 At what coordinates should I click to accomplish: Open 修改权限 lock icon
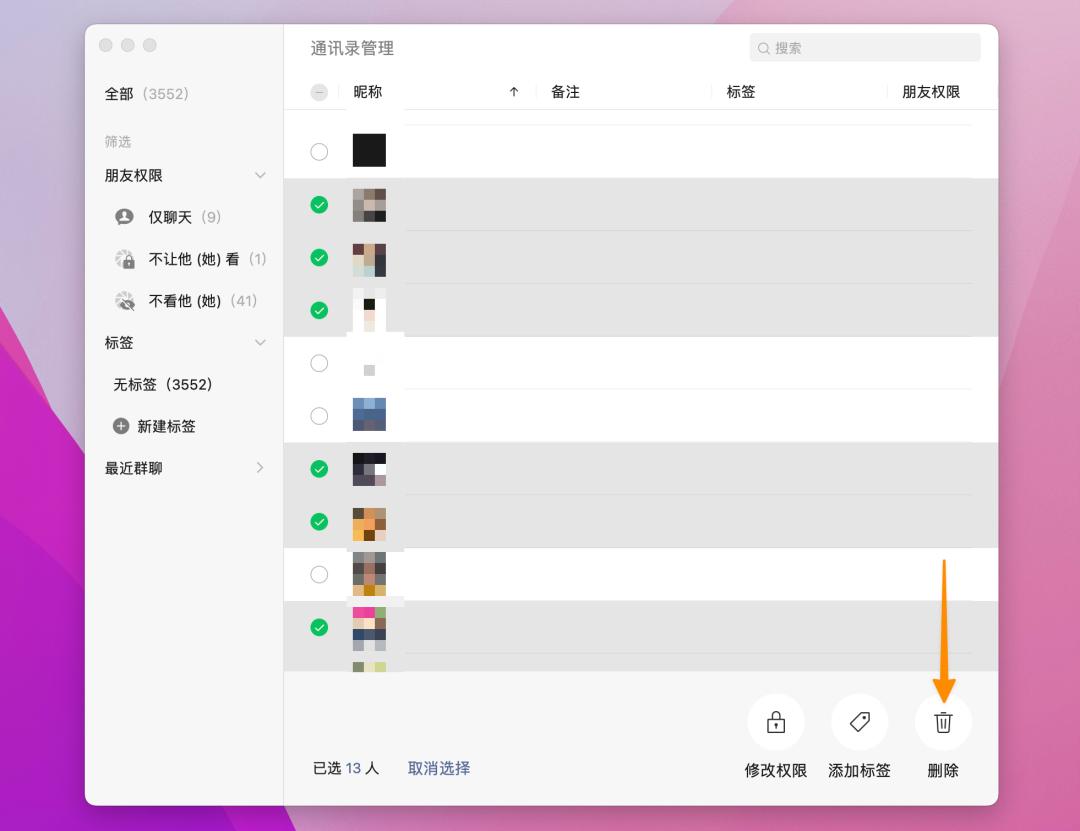(776, 721)
